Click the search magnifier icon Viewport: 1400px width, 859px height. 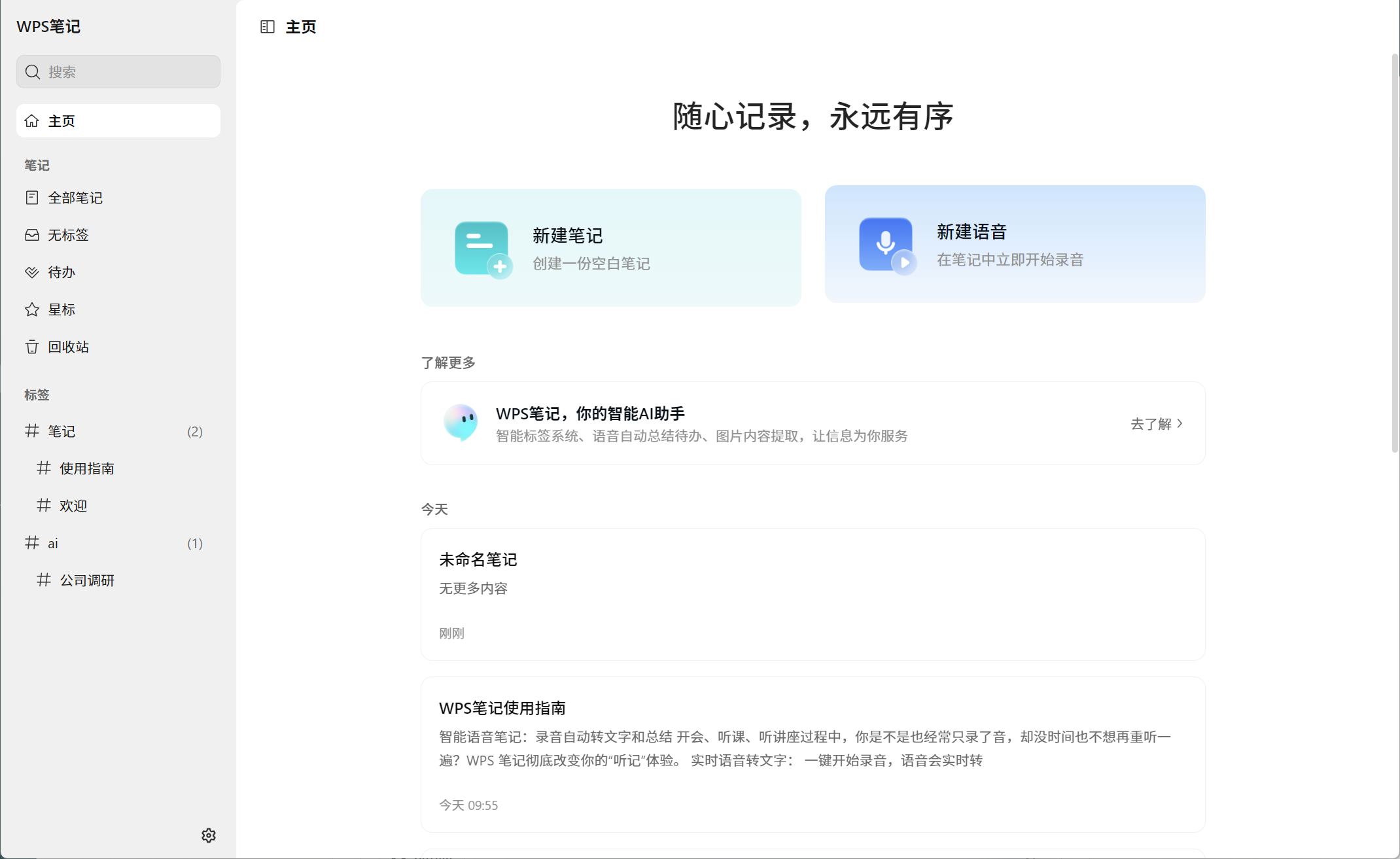tap(33, 72)
